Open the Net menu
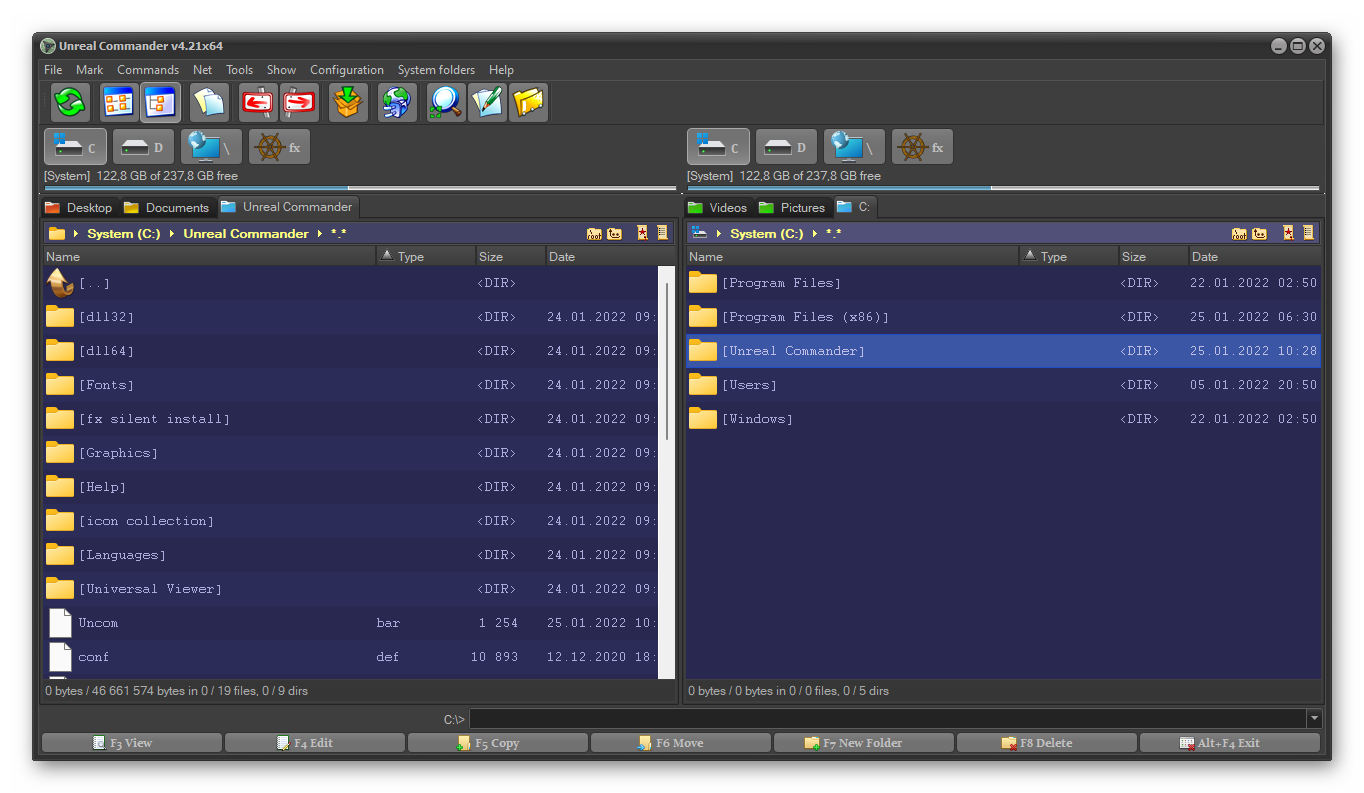Viewport: 1364px width, 793px height. (x=202, y=70)
